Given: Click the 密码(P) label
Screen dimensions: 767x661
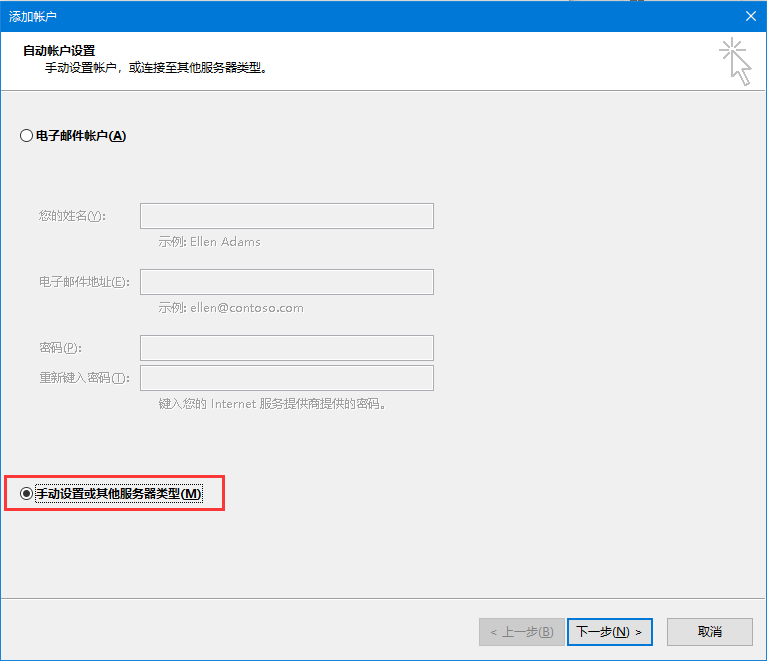Looking at the screenshot, I should click(x=60, y=348).
